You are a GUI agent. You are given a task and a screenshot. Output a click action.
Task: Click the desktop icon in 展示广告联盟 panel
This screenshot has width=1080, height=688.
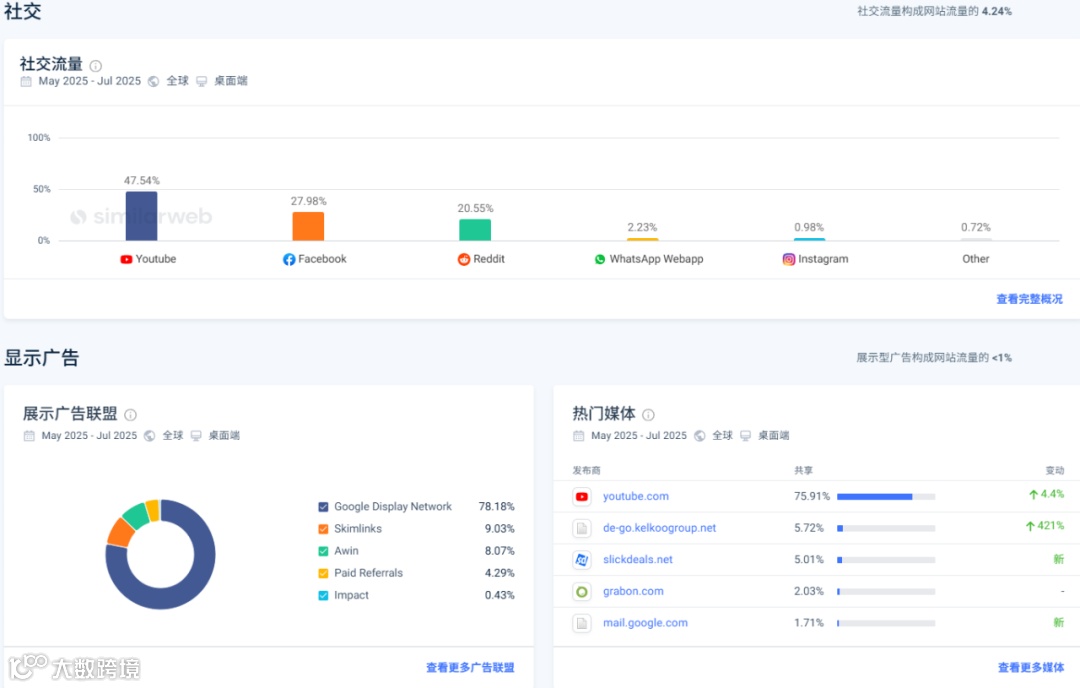196,436
